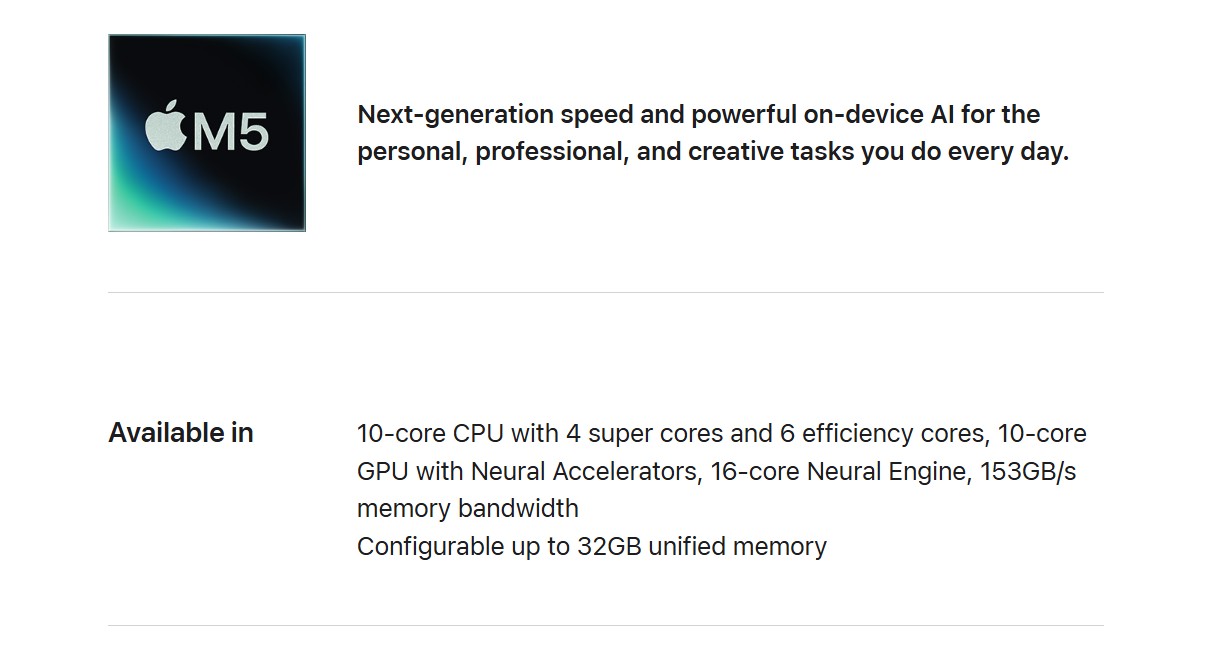
Task: Click the M5 text on the chip graphic
Action: pyautogui.click(x=230, y=132)
